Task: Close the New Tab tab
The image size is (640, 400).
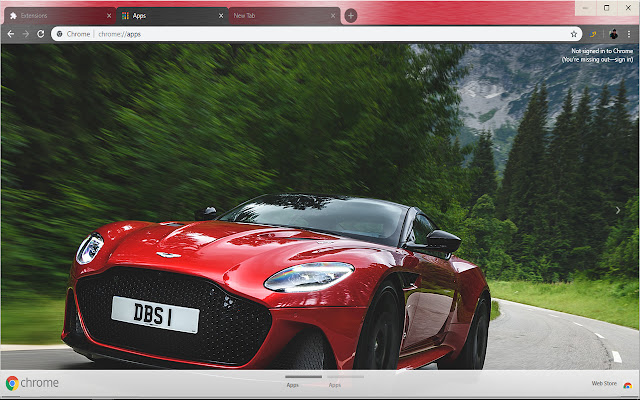Action: [x=333, y=16]
